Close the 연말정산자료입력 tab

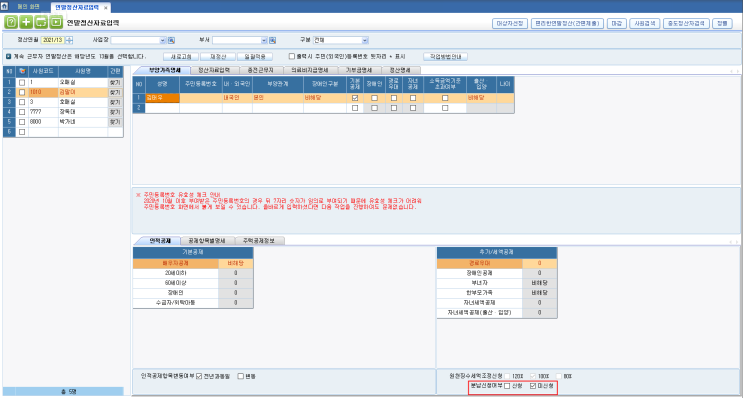[105, 8]
